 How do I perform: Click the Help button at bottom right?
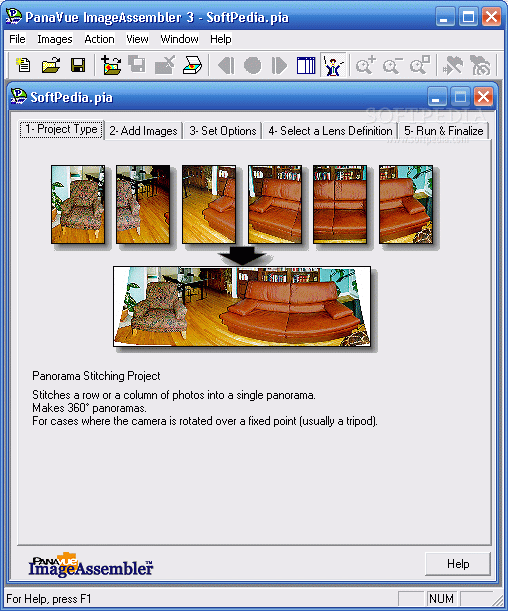coord(458,564)
